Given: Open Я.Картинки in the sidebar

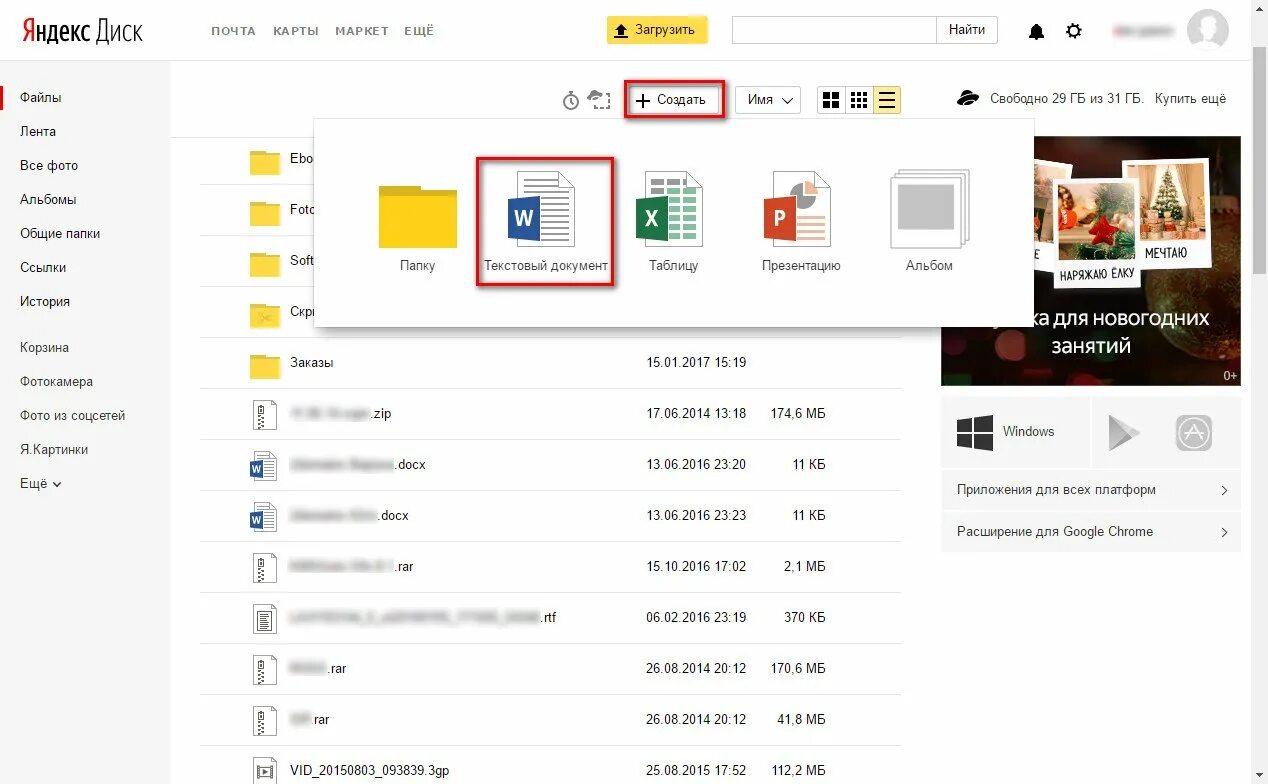Looking at the screenshot, I should click(54, 450).
